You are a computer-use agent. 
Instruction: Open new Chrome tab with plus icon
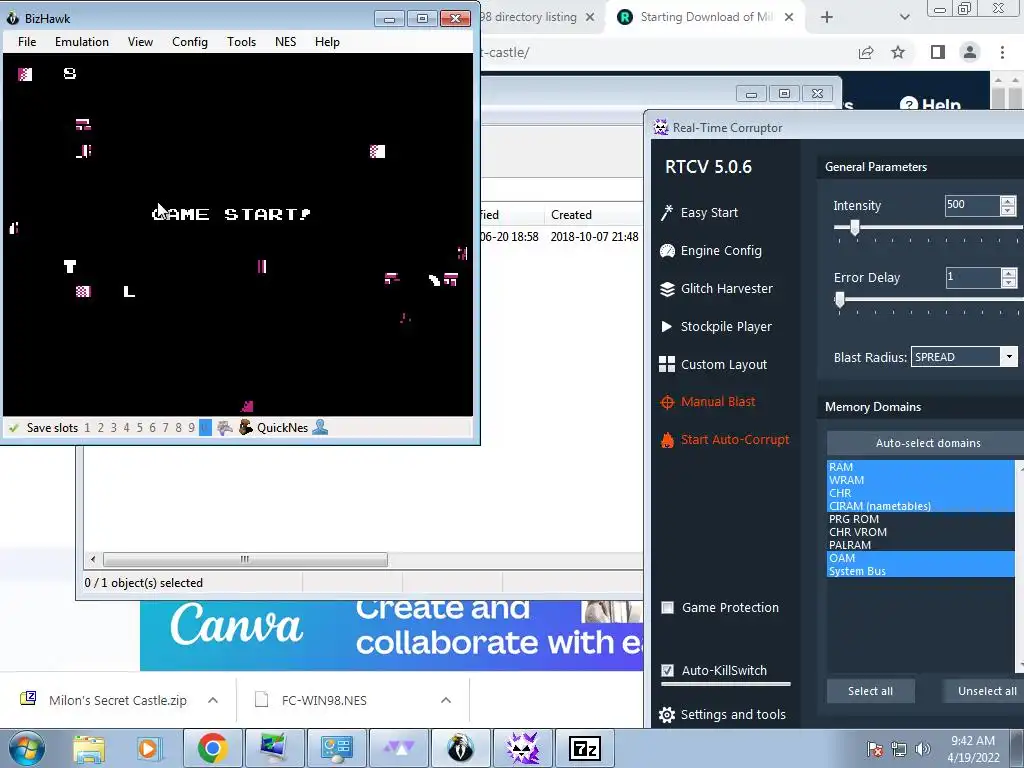827,18
